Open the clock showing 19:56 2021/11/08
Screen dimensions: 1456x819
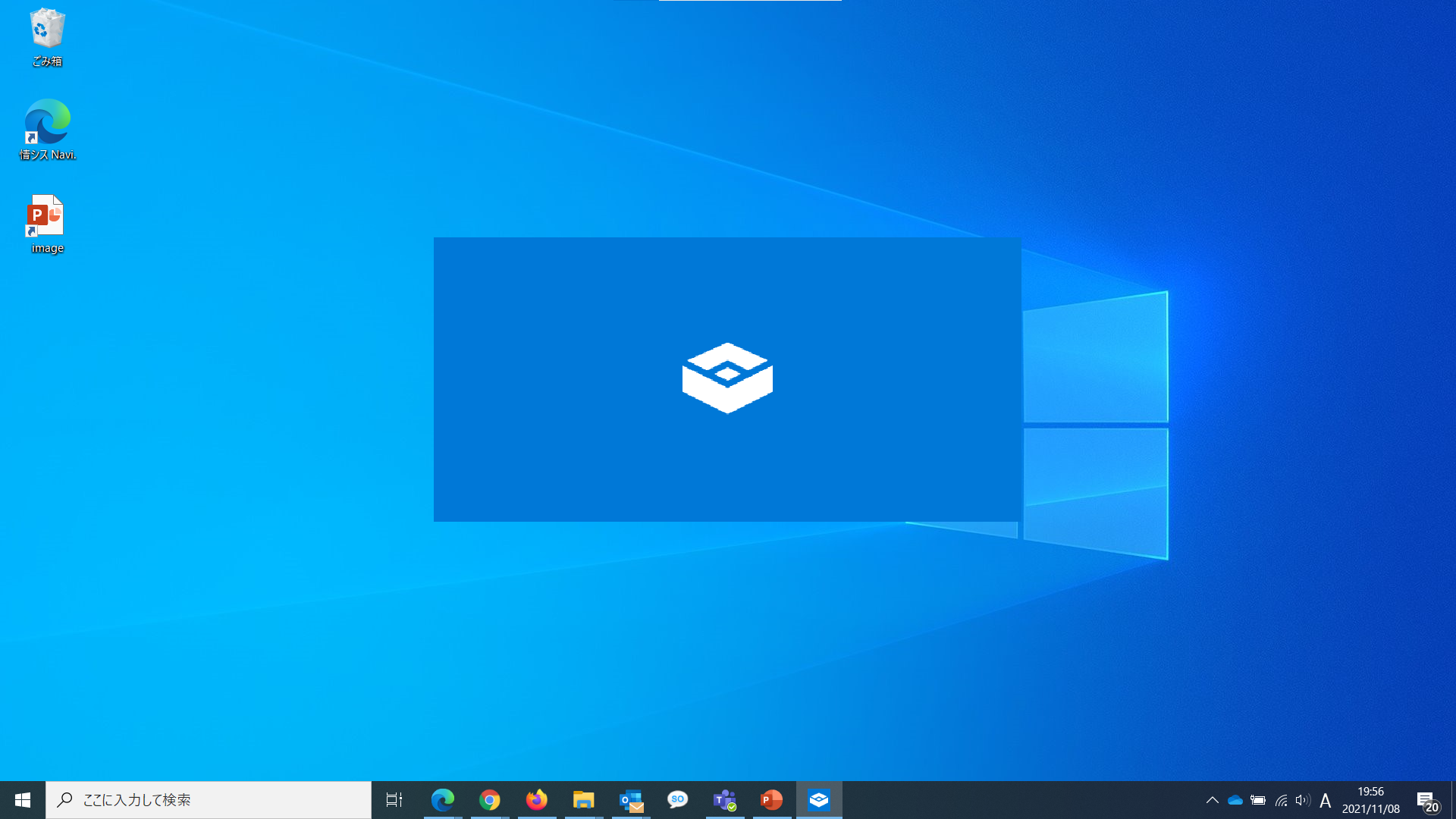(x=1371, y=800)
